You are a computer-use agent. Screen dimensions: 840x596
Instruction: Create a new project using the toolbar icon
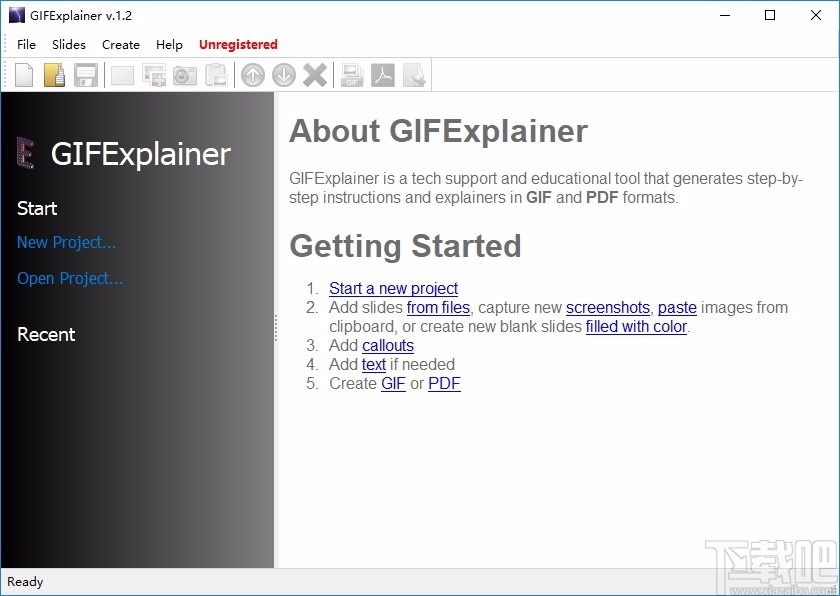coord(23,74)
